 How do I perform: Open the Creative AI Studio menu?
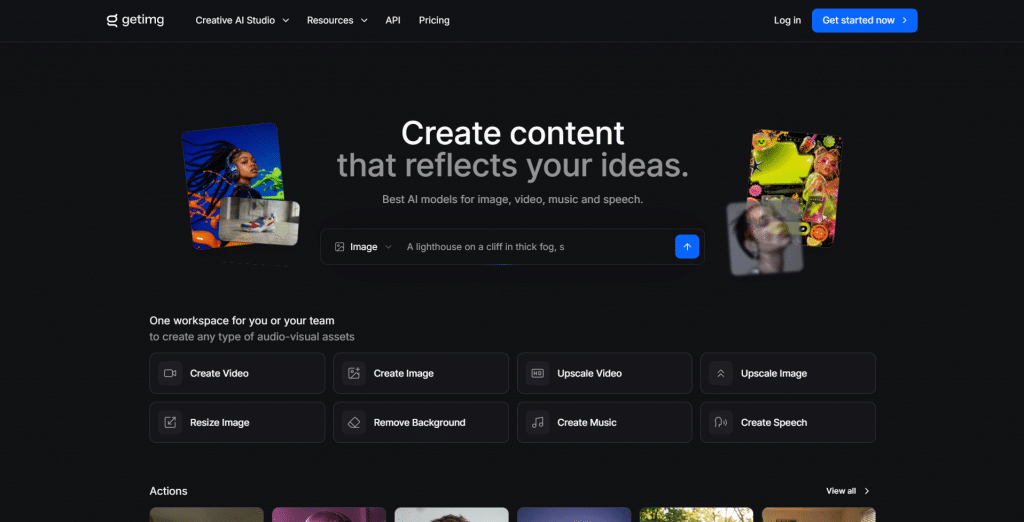pos(242,20)
